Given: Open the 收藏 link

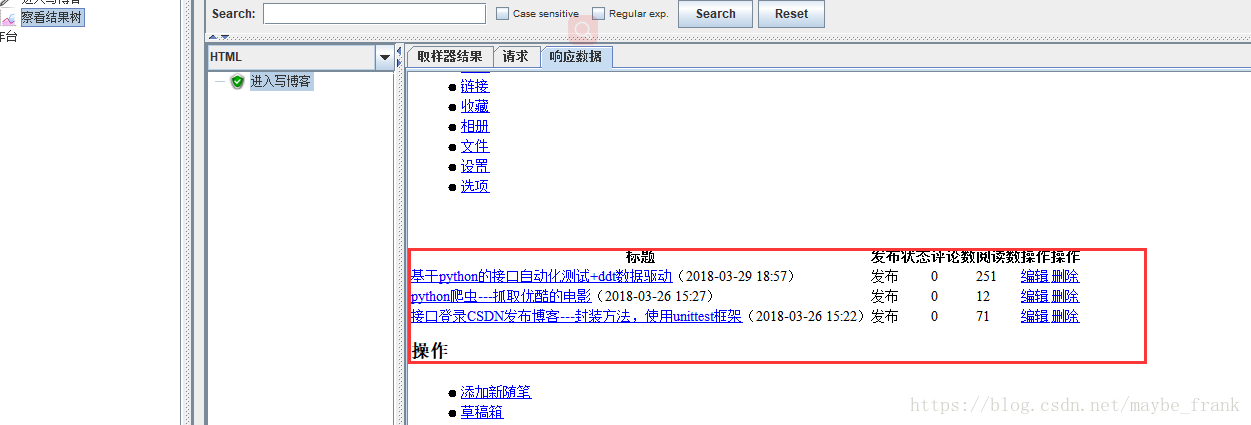Looking at the screenshot, I should (475, 106).
